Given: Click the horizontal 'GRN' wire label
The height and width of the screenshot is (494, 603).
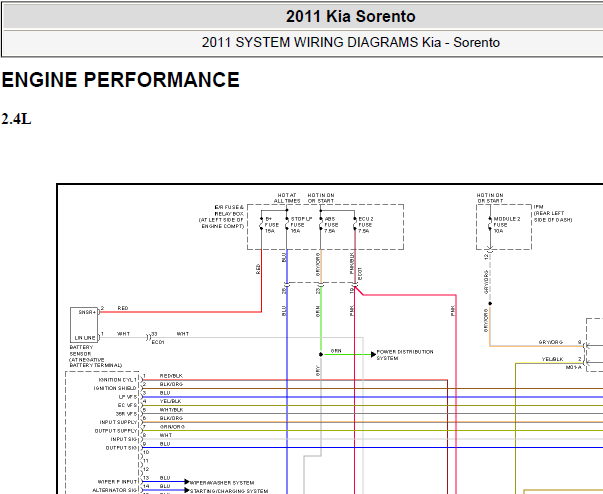Looking at the screenshot, I should tap(336, 351).
